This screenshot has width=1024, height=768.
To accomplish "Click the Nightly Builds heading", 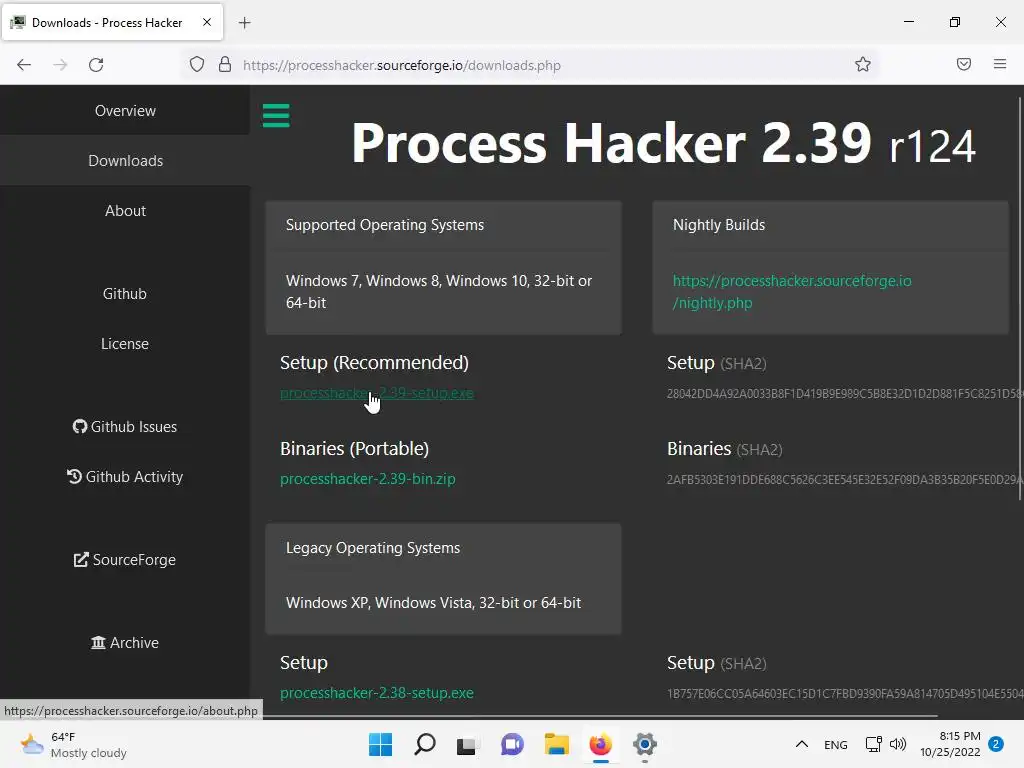I will (719, 225).
